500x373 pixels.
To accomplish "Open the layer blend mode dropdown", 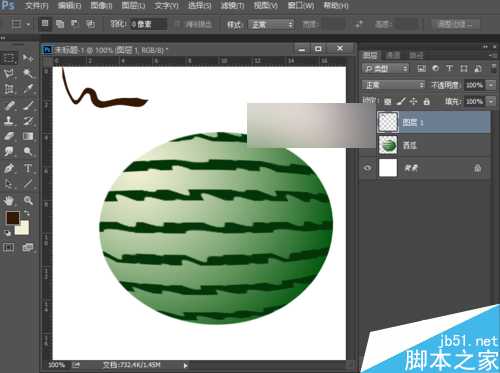I will tap(393, 85).
